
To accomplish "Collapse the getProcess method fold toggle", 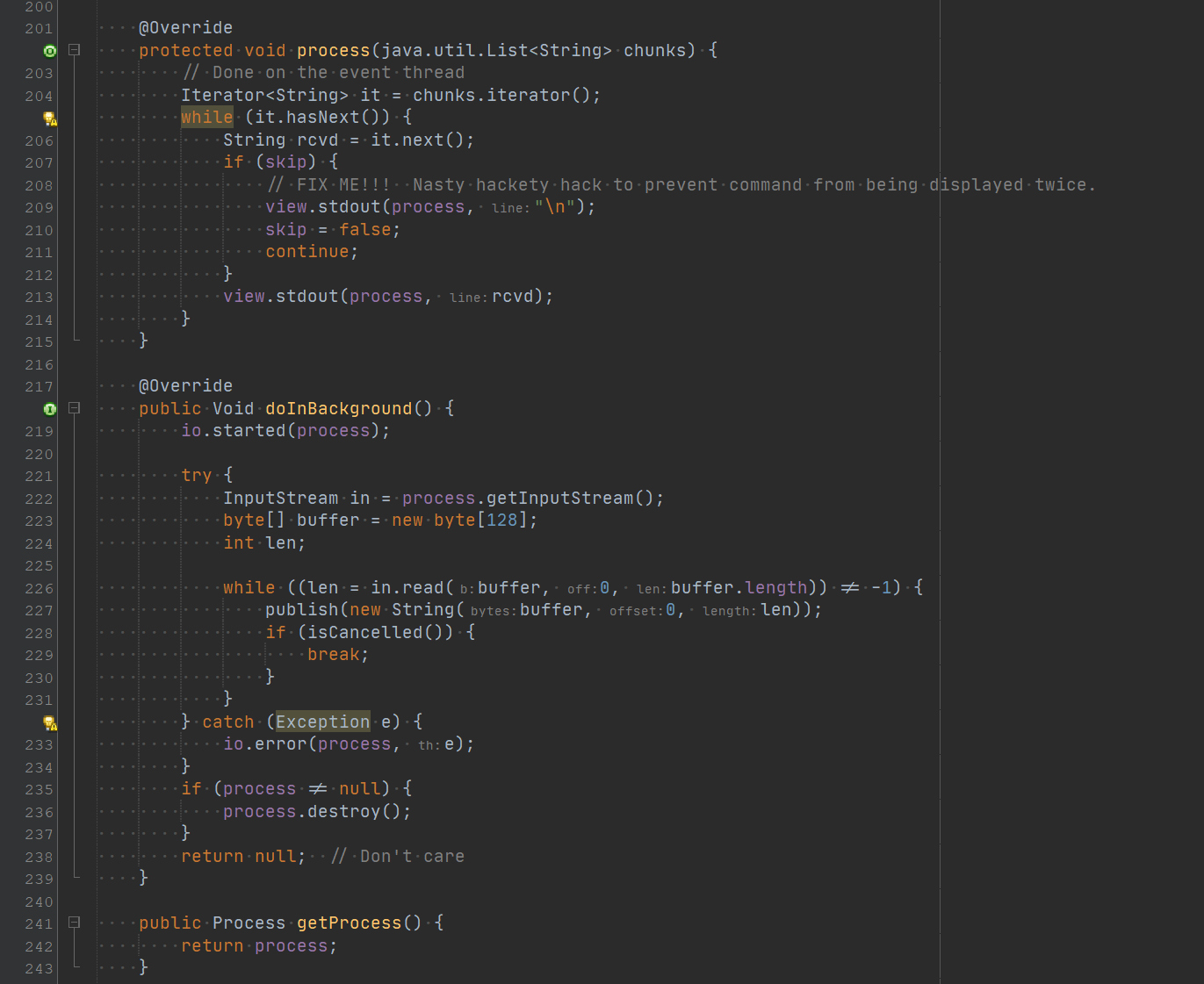I will pyautogui.click(x=75, y=923).
